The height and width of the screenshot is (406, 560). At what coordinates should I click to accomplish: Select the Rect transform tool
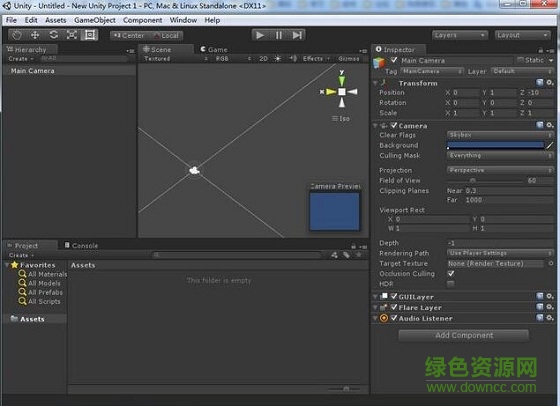coord(90,35)
